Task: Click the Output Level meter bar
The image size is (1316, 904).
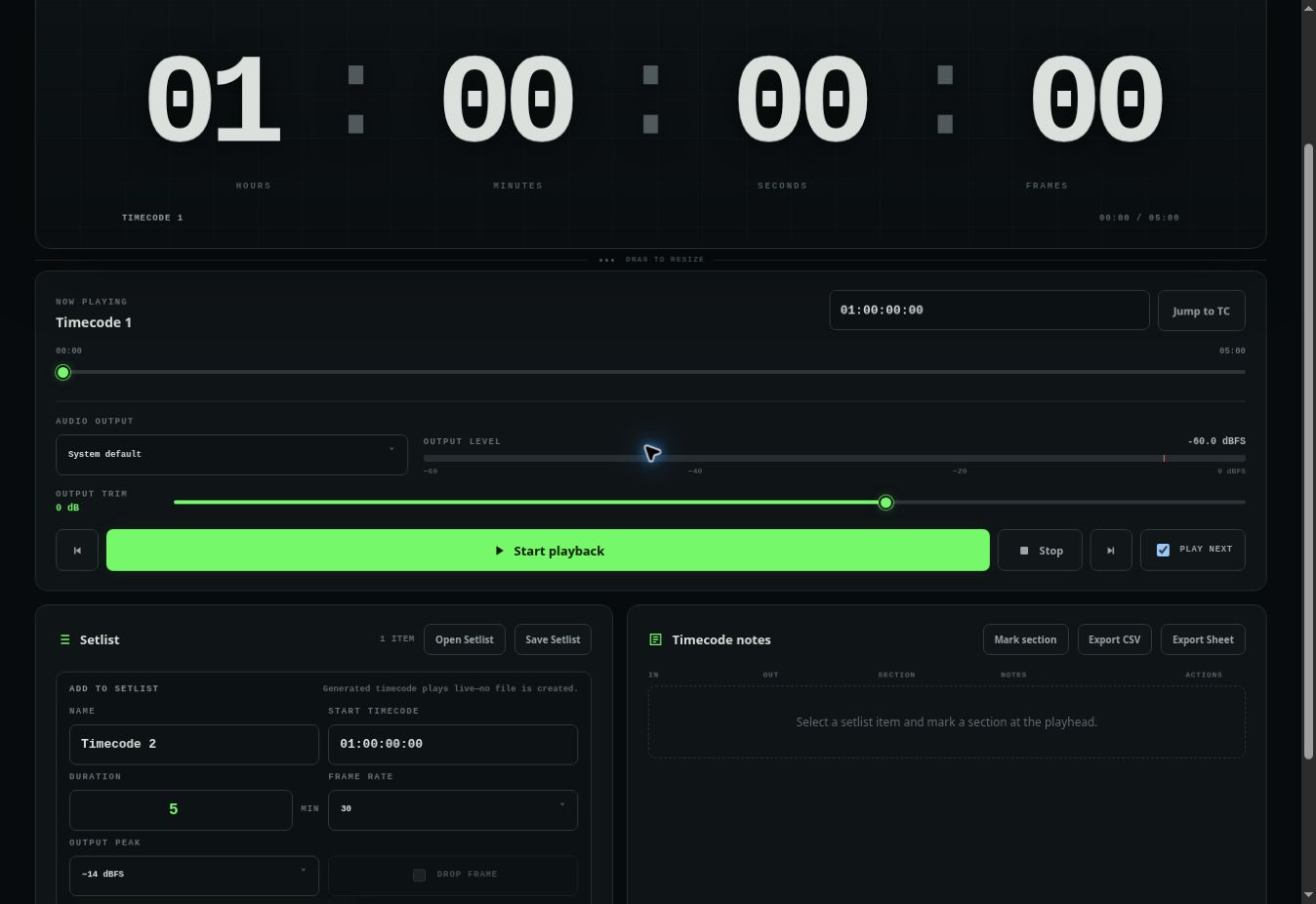Action: (x=835, y=458)
